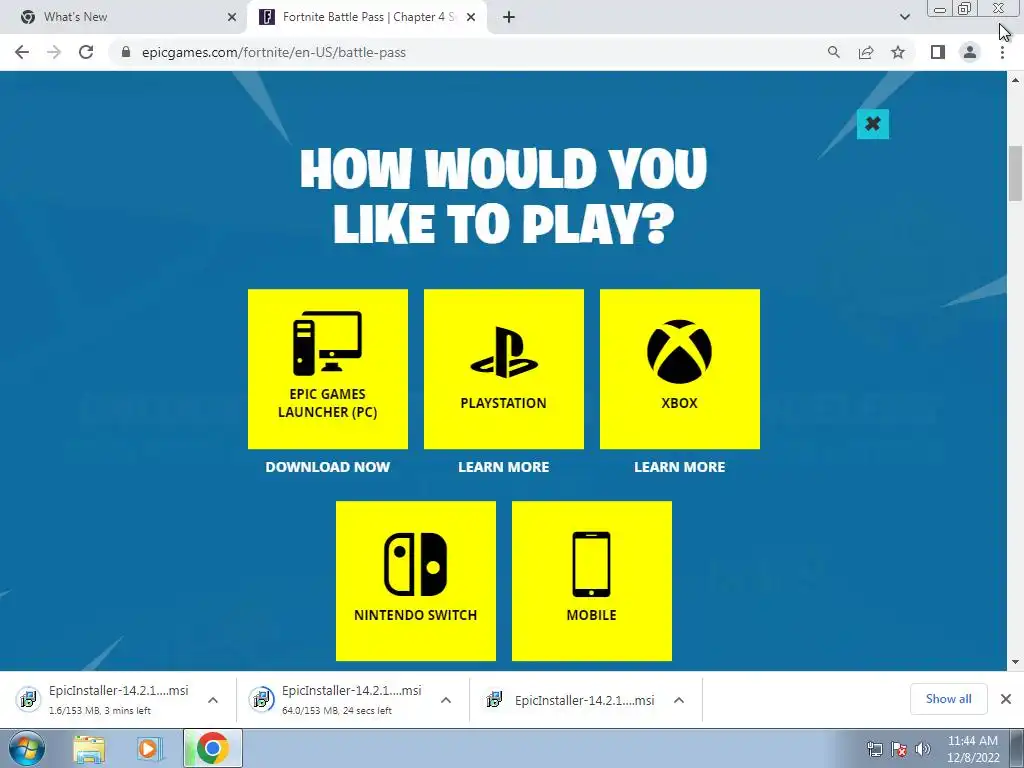Switch to the What's New tab
Screen dimensions: 1024x768
[x=124, y=17]
